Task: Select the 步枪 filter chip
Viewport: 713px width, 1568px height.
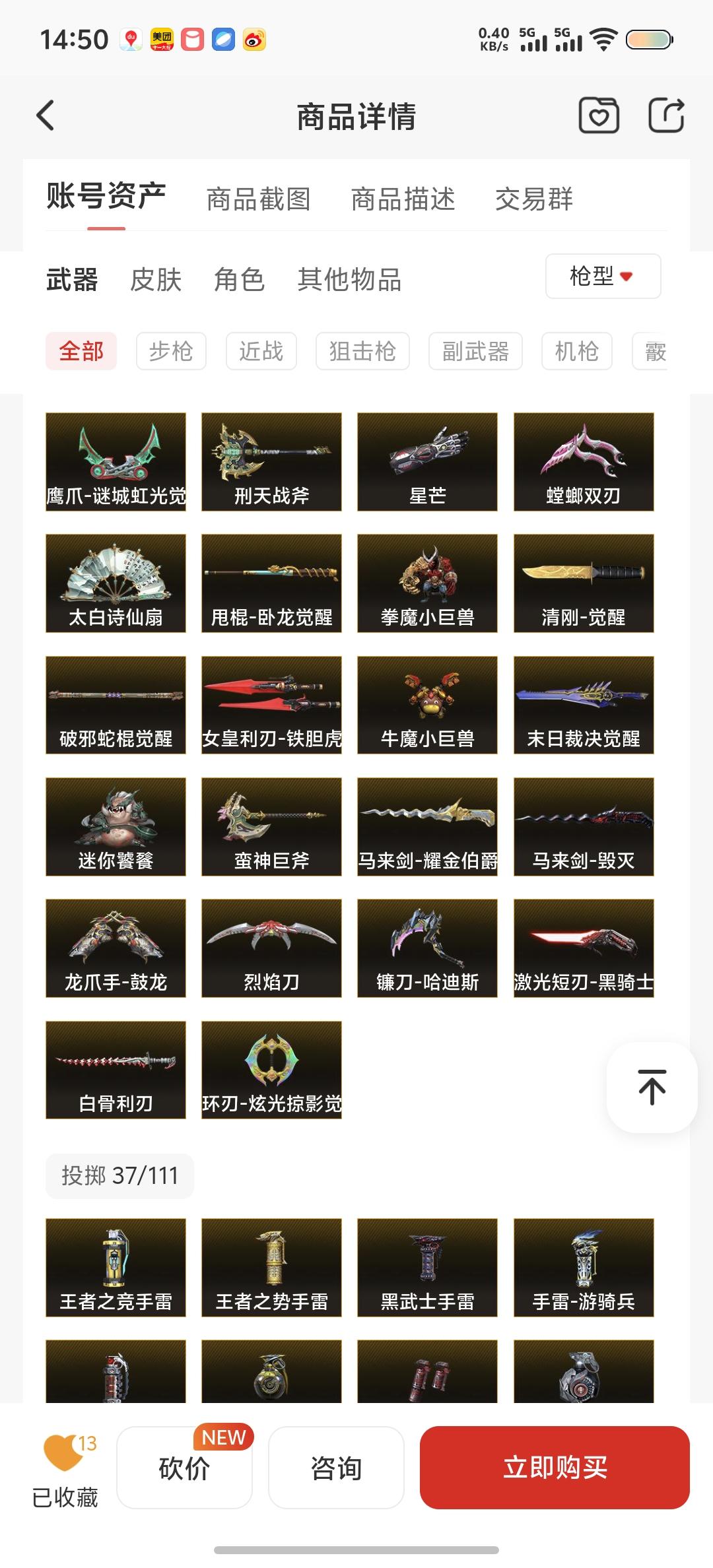Action: coord(171,351)
